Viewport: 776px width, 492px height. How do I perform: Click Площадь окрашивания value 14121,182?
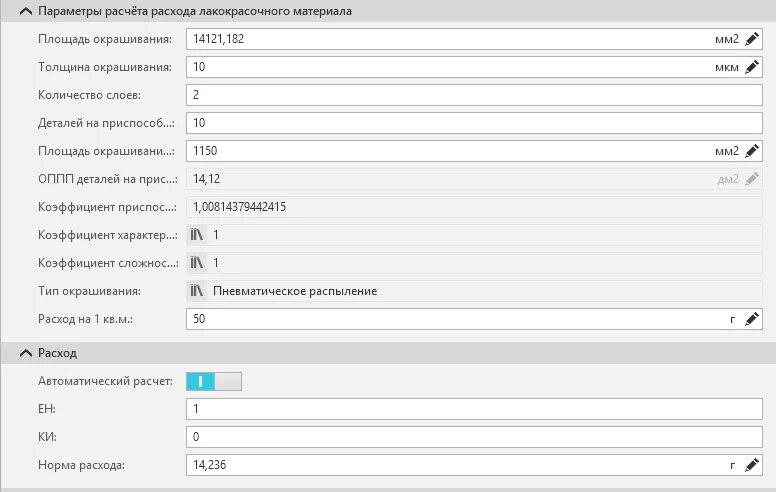(218, 39)
